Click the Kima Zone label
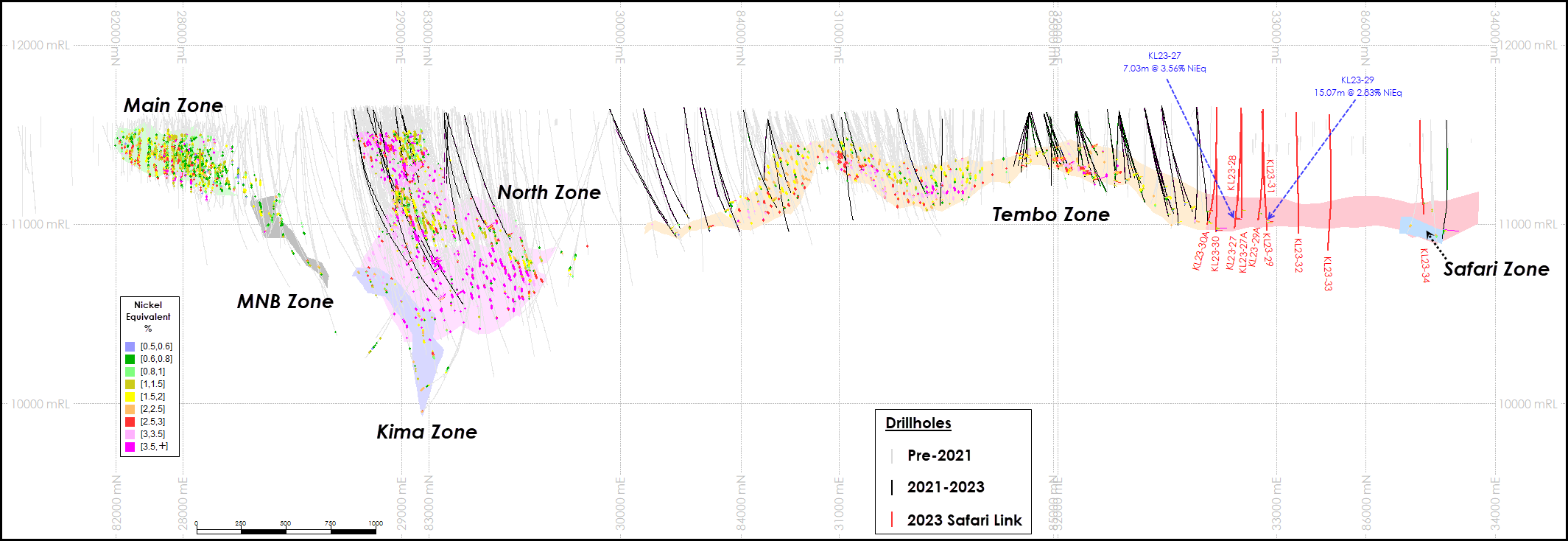Screen dimensions: 1568x541 (x=426, y=432)
